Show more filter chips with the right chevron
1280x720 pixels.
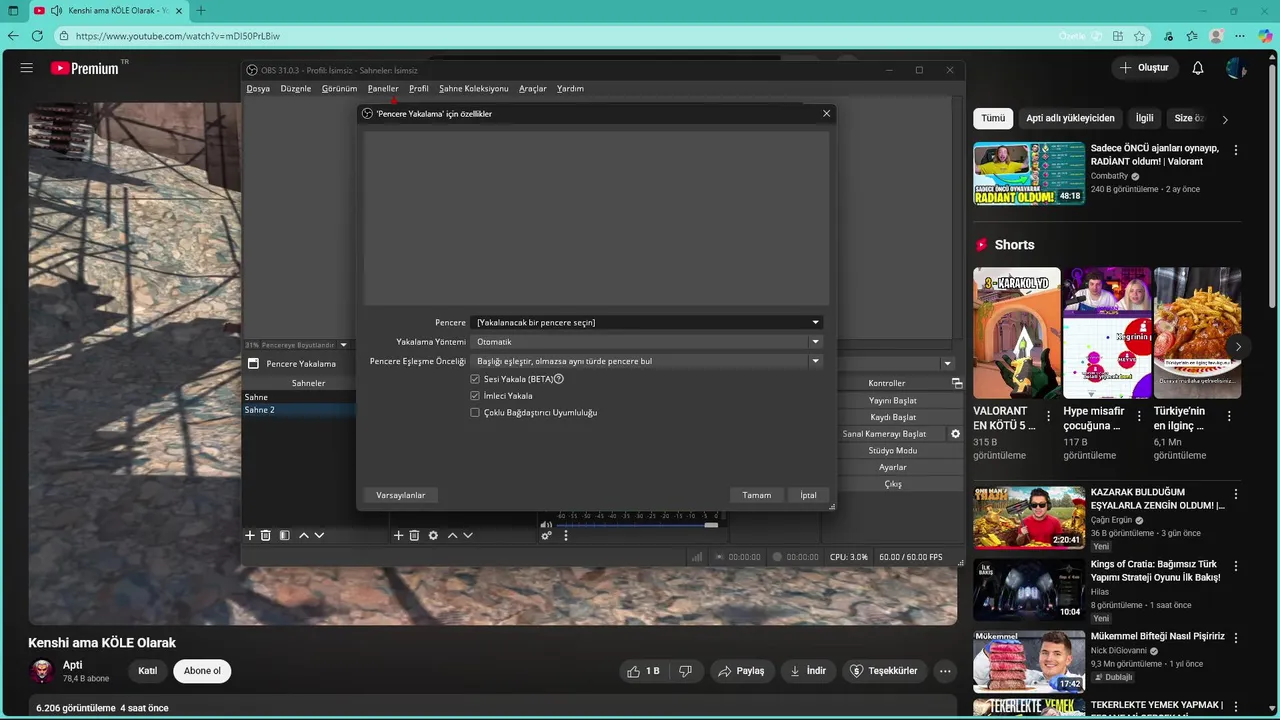click(1225, 119)
